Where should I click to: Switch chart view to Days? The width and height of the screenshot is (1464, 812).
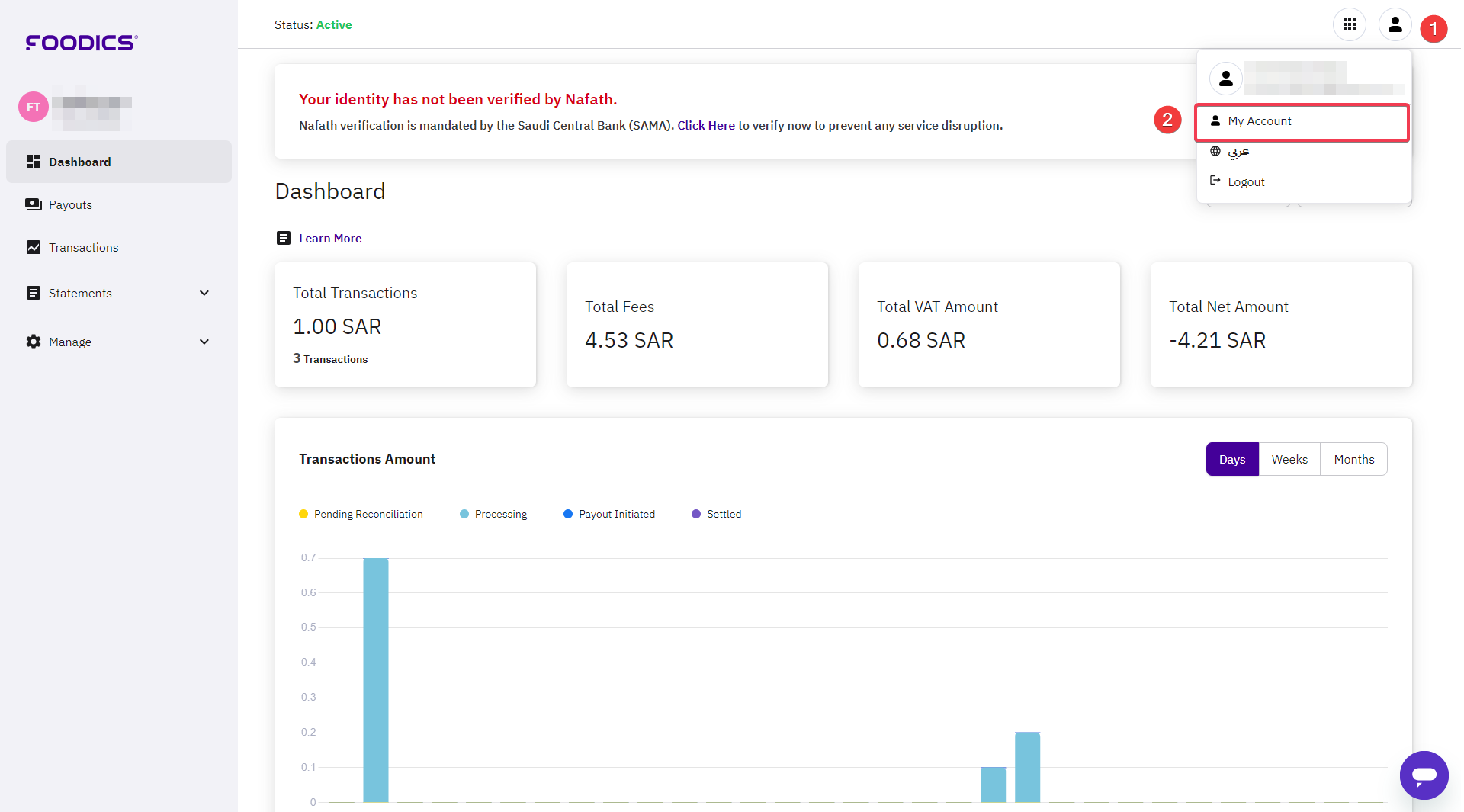pyautogui.click(x=1232, y=459)
